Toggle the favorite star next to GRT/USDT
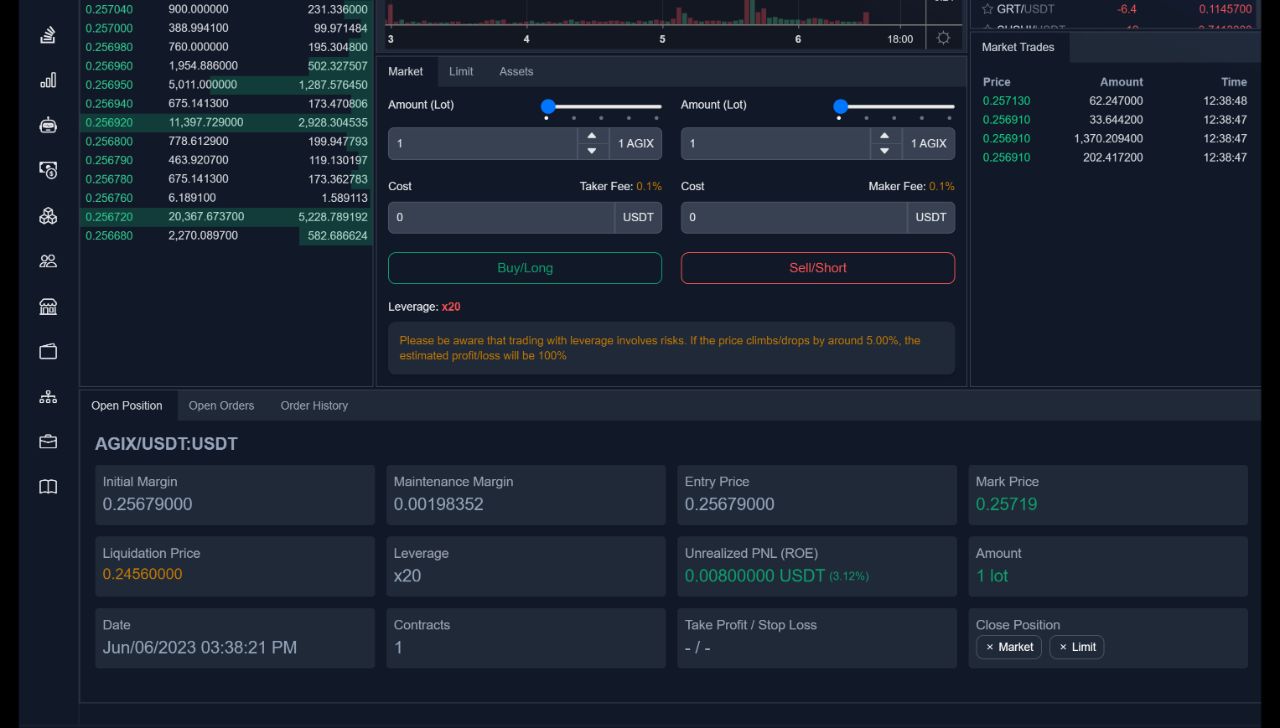Viewport: 1280px width, 728px height. 985,8
